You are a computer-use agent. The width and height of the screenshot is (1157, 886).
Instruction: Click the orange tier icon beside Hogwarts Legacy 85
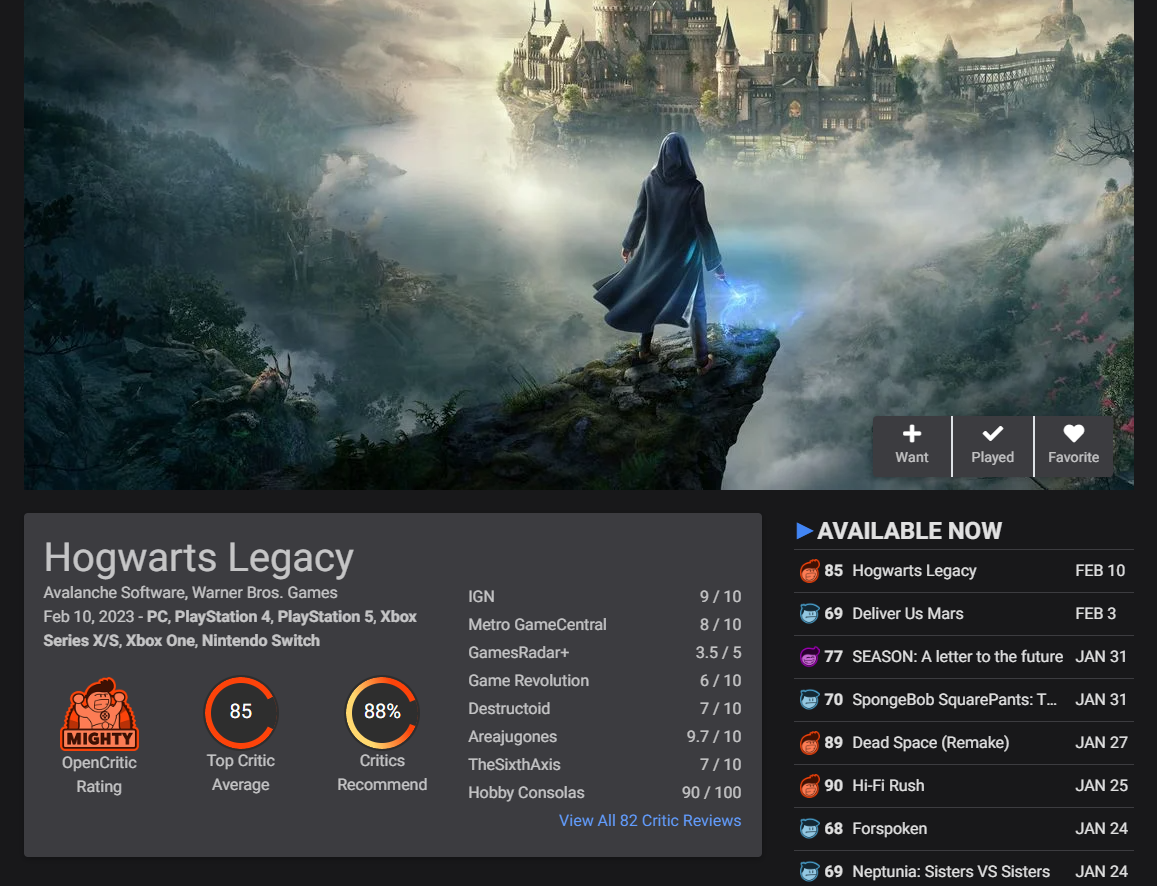[809, 571]
